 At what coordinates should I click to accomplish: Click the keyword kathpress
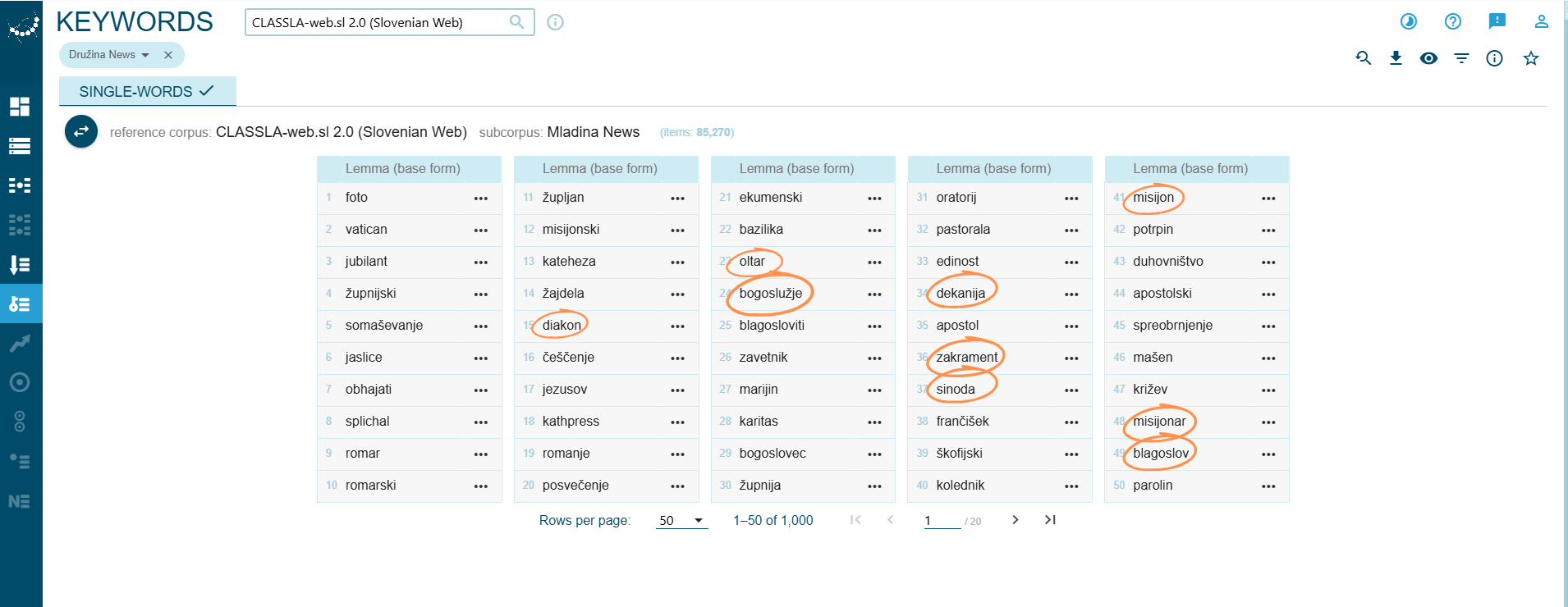[x=571, y=421]
